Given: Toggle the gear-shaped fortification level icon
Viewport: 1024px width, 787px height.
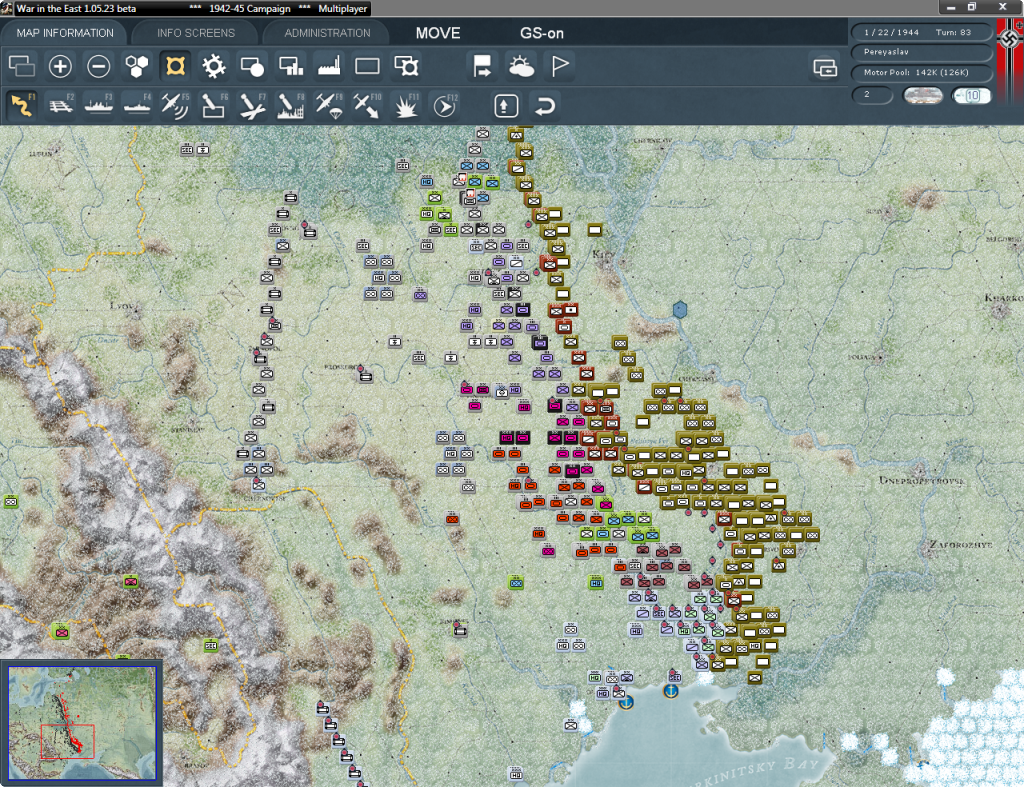Looking at the screenshot, I should click(214, 66).
